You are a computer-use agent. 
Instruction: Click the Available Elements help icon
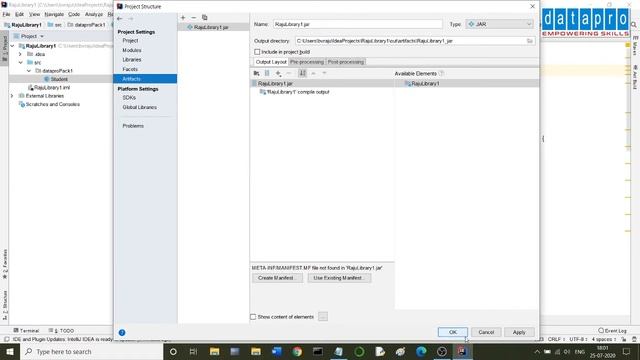(x=441, y=73)
